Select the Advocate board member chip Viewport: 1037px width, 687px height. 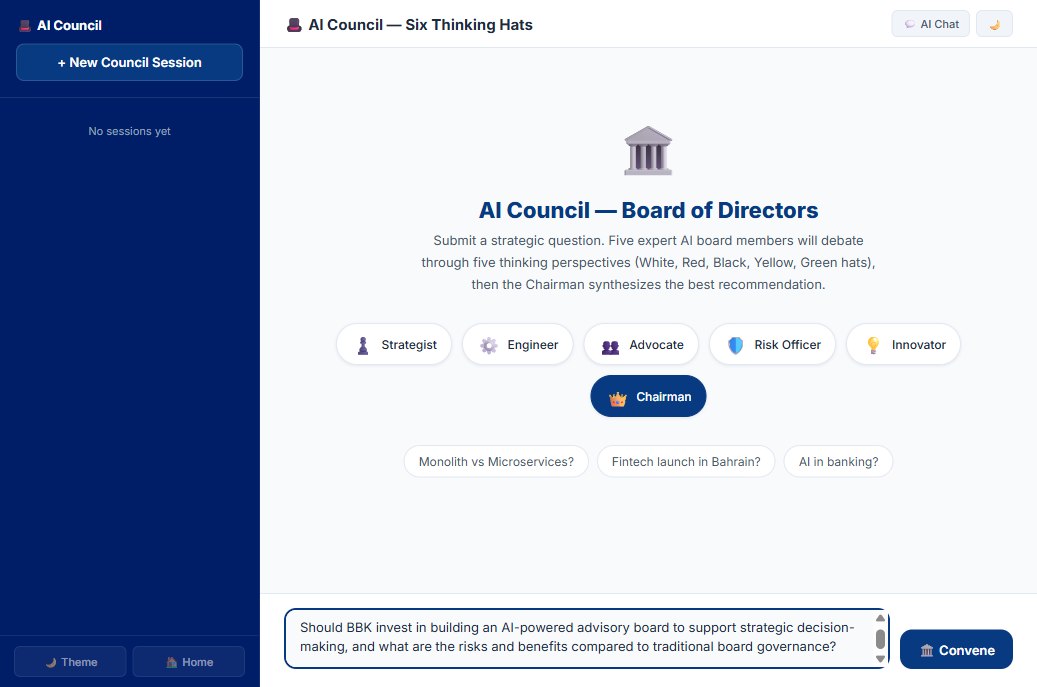click(642, 344)
